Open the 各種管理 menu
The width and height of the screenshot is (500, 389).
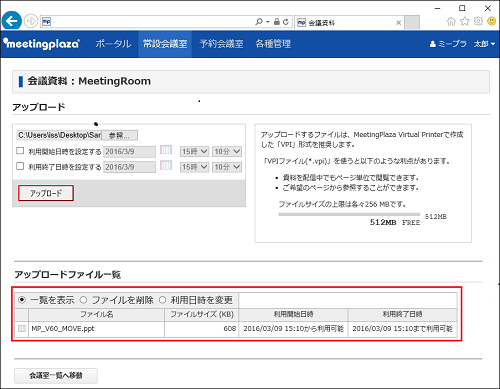273,44
